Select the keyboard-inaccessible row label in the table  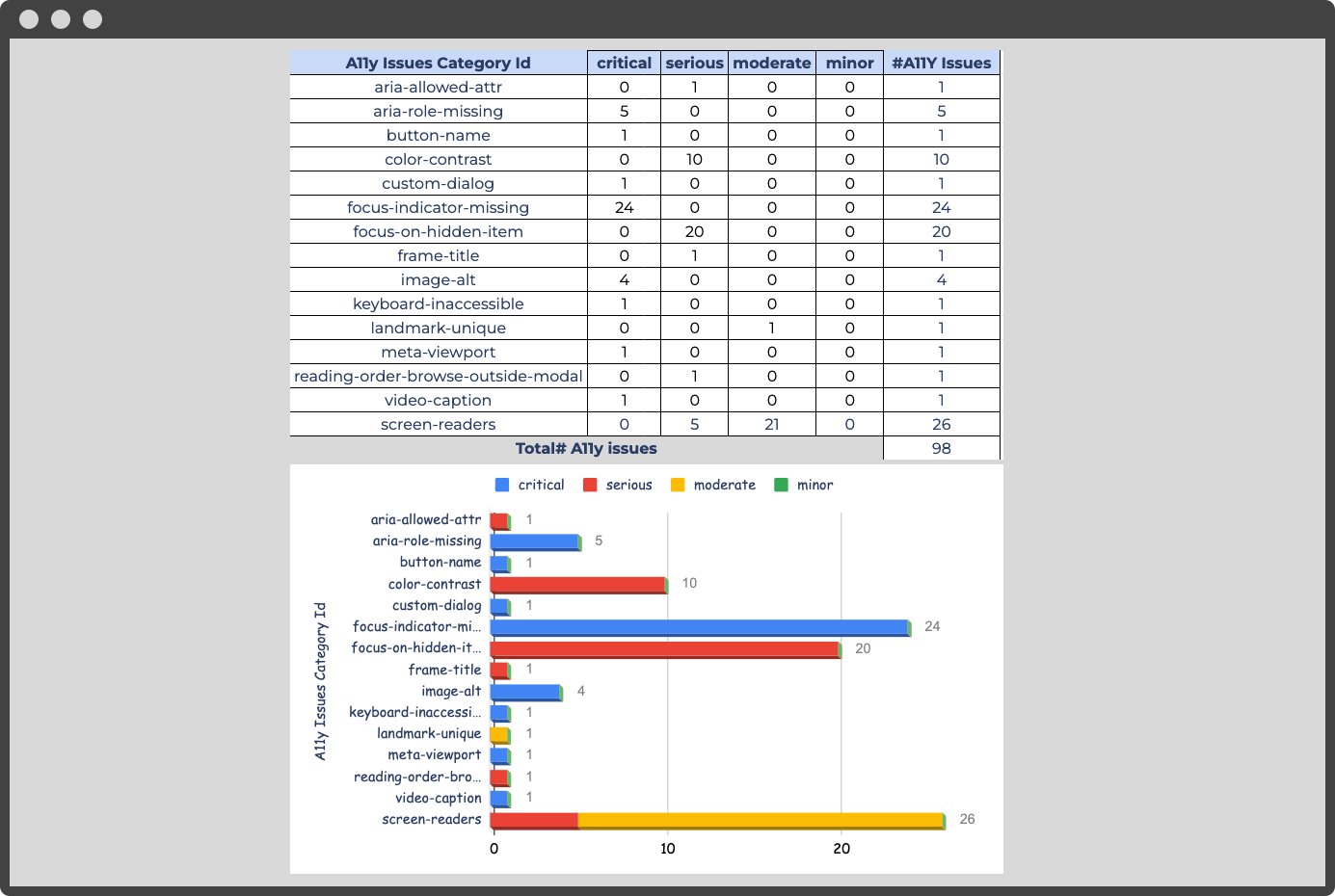point(438,303)
